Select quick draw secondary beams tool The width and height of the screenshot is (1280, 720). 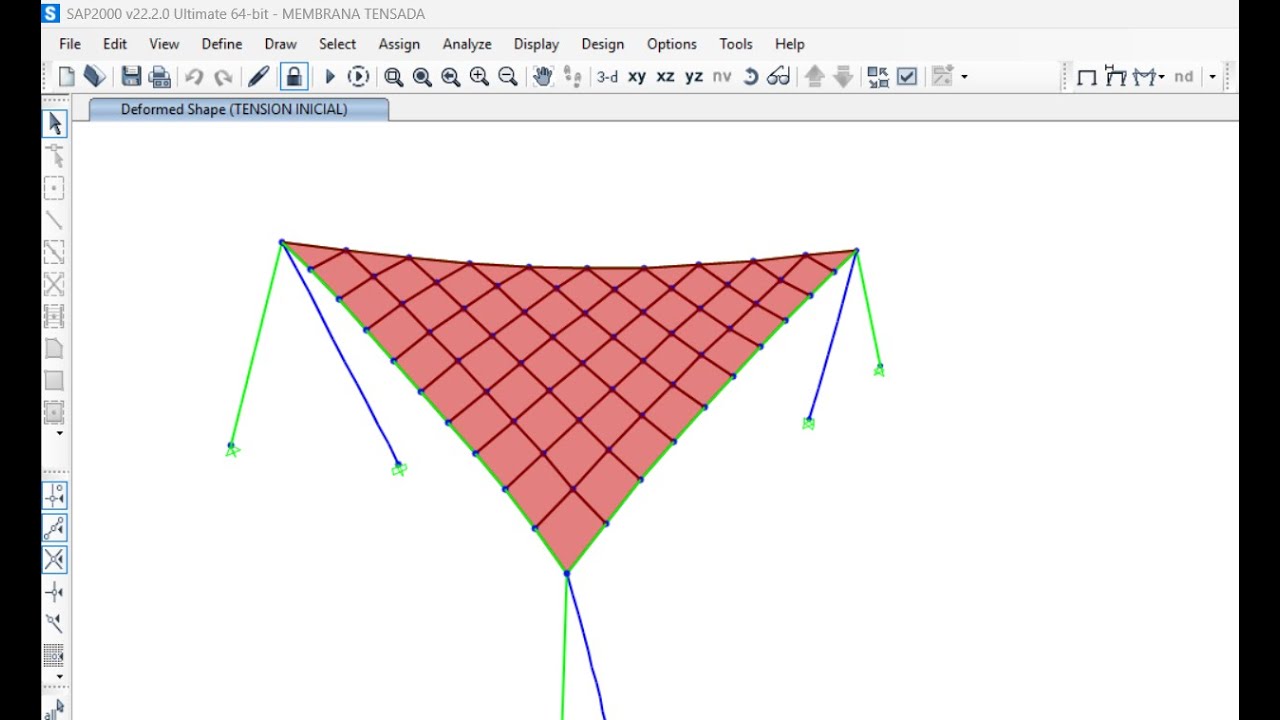point(55,316)
